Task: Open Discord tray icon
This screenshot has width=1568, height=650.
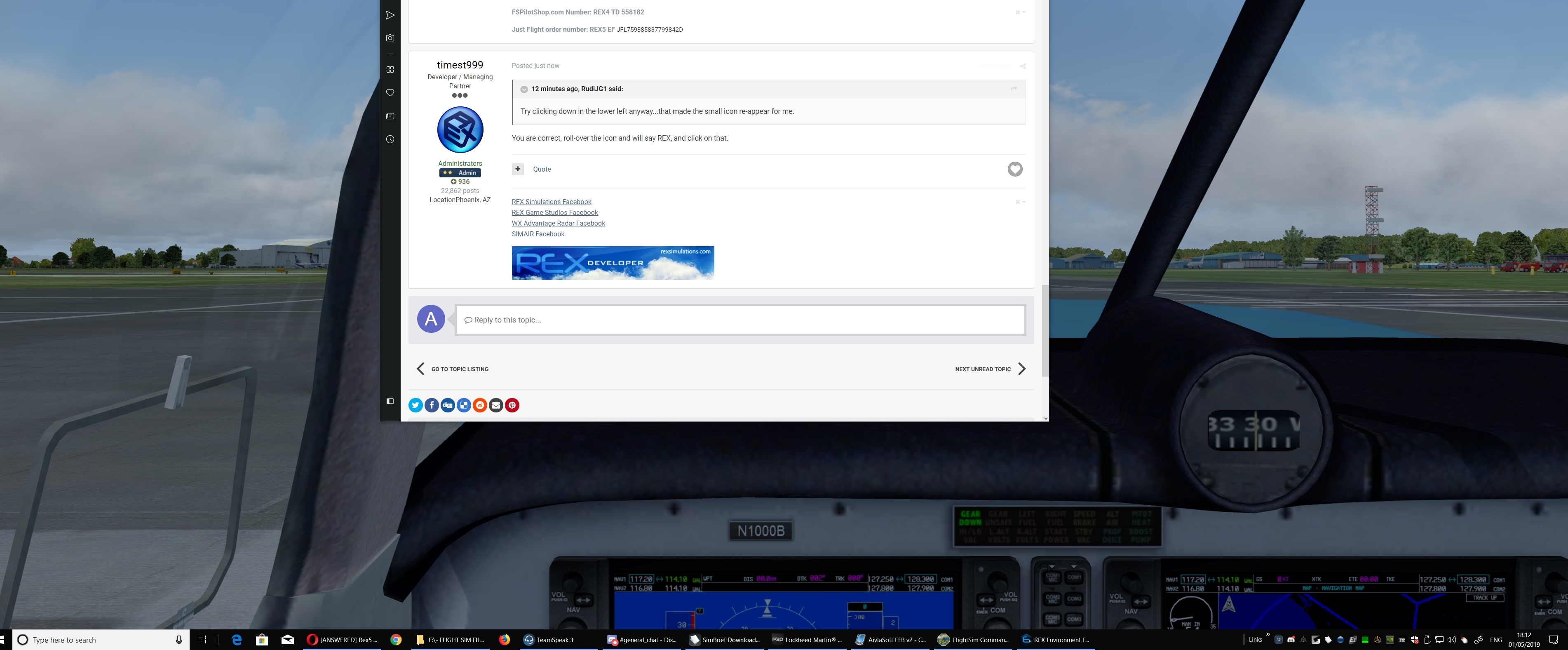Action: click(x=1291, y=640)
